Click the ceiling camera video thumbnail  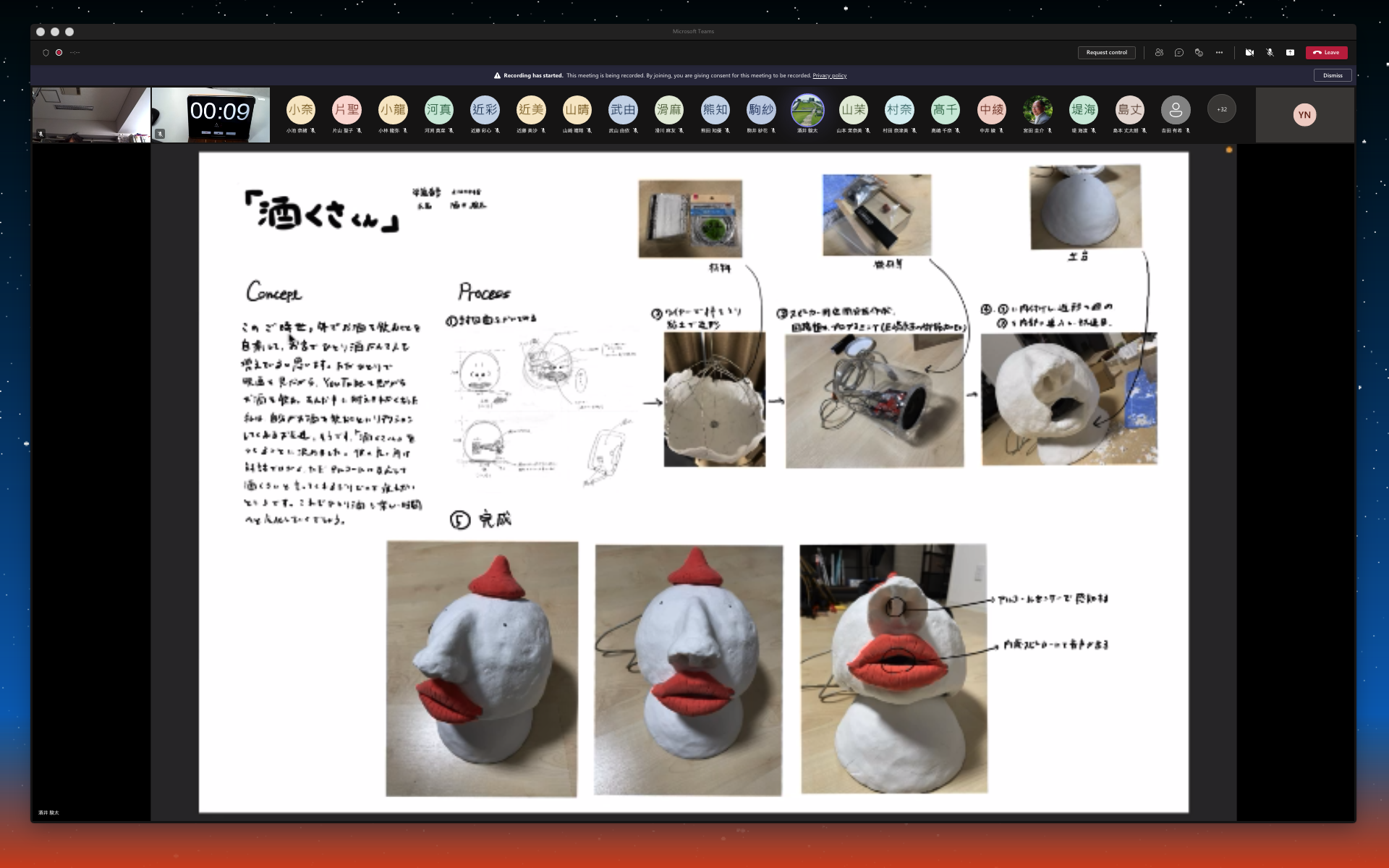(x=91, y=114)
